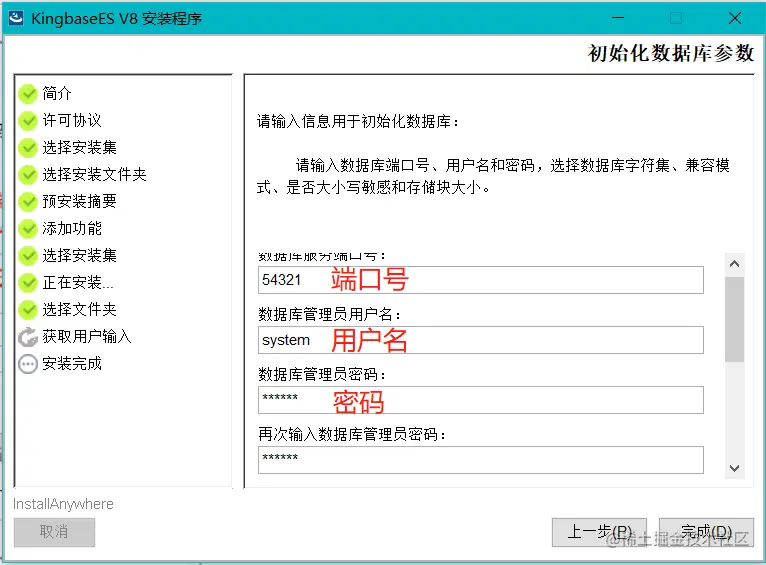
Task: Click the 数据库管理员密码 password field
Action: (481, 400)
